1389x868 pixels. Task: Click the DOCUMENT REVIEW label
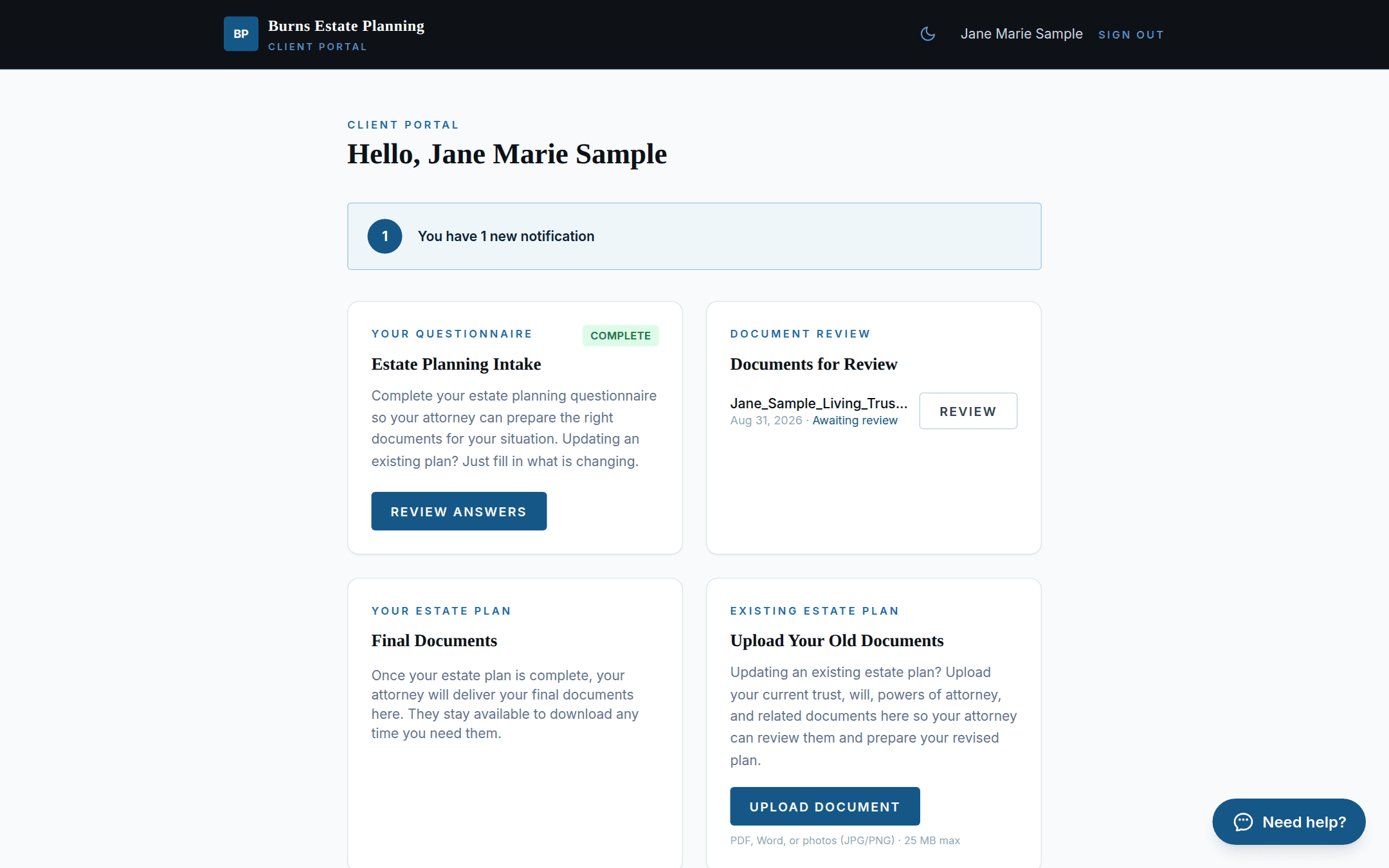[800, 334]
